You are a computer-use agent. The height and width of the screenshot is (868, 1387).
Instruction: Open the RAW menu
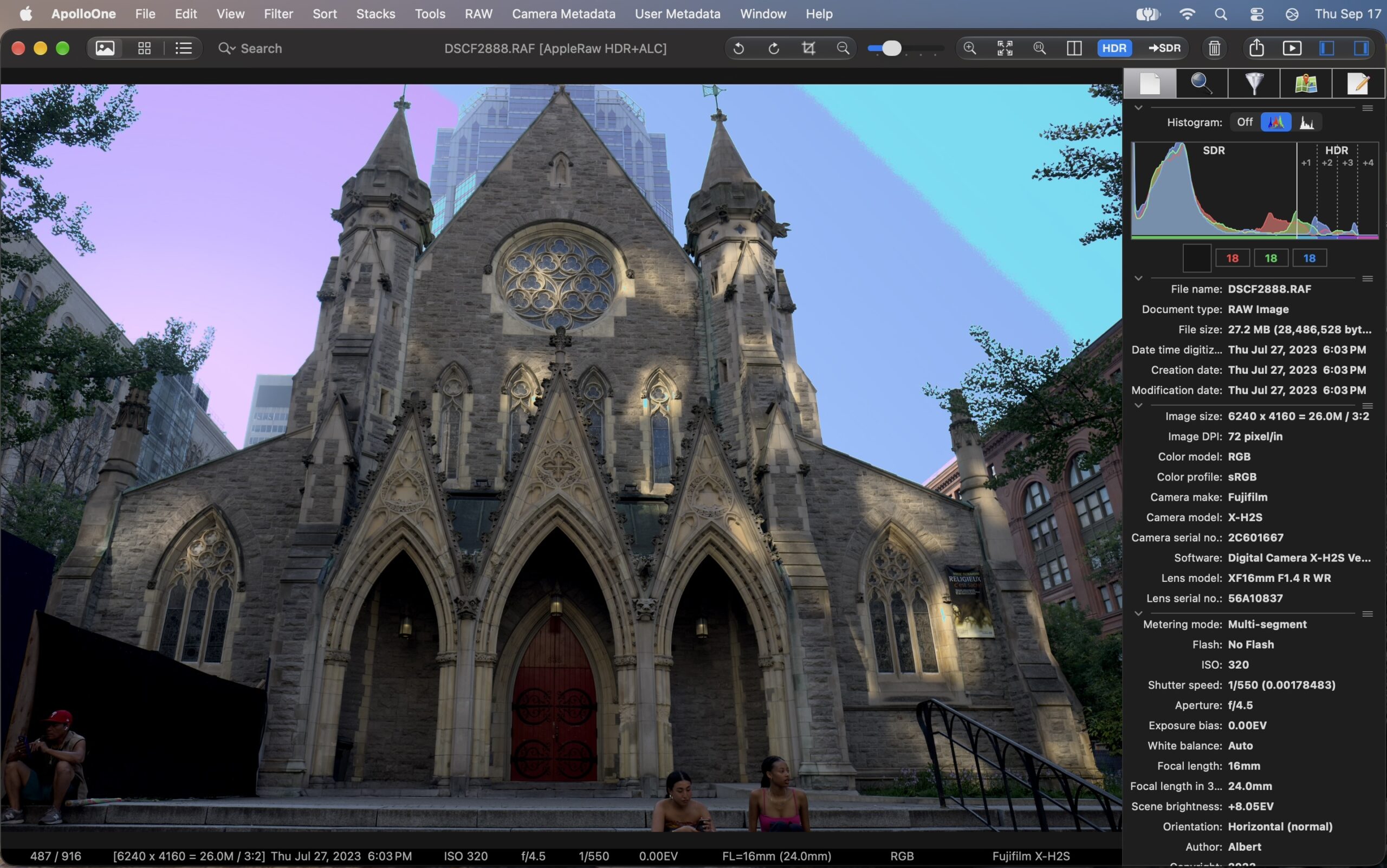pyautogui.click(x=478, y=14)
